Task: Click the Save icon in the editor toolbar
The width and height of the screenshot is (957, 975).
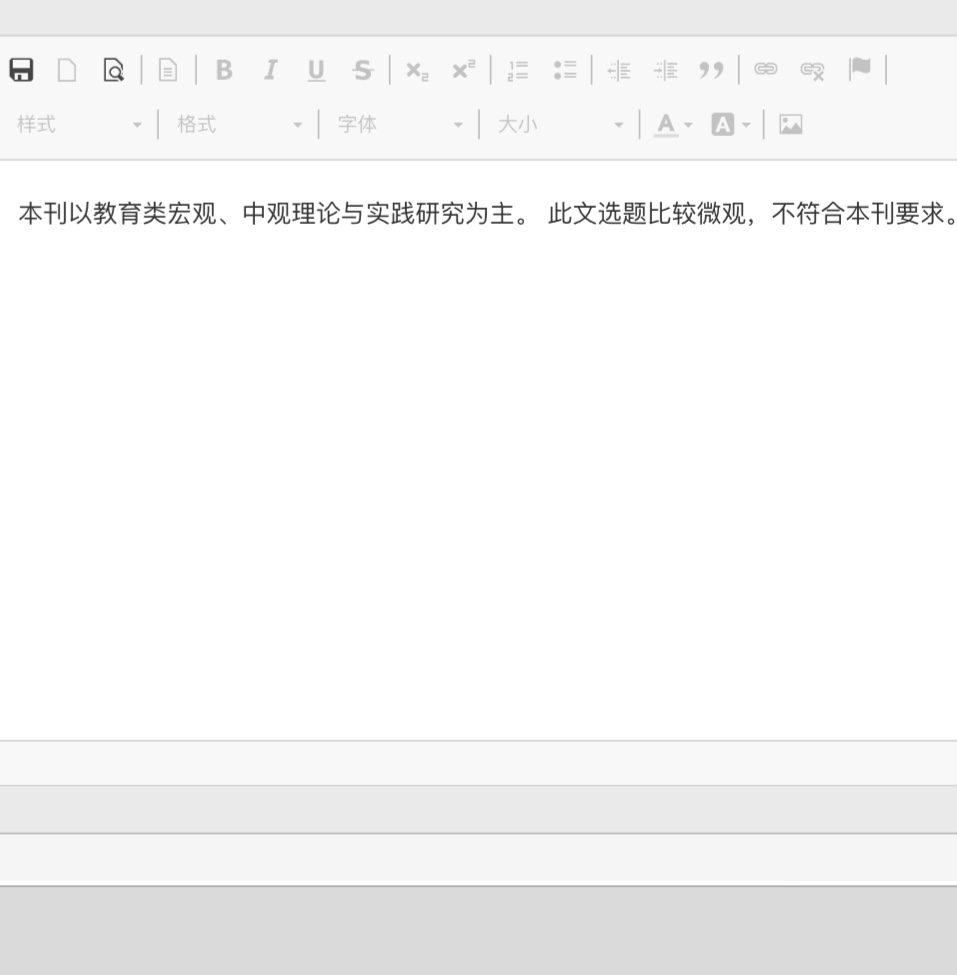Action: [21, 70]
